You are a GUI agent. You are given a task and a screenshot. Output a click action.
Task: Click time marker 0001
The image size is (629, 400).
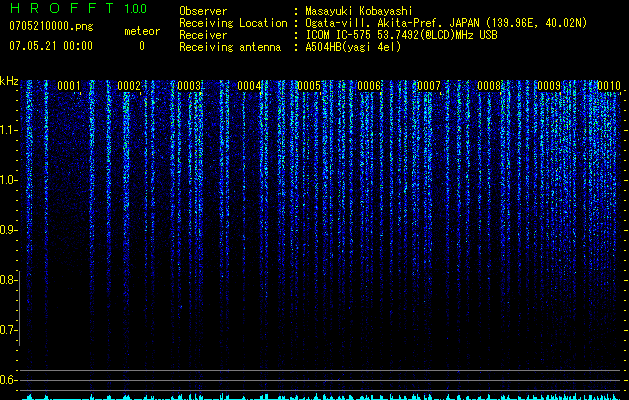point(69,86)
